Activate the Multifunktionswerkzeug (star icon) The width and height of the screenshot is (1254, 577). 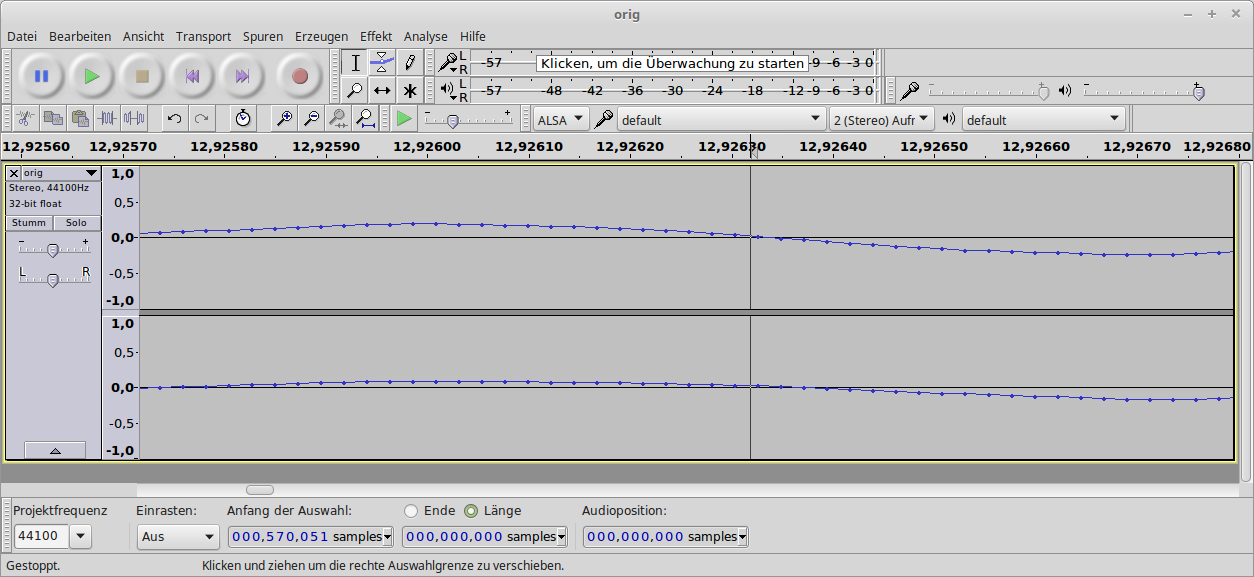tap(409, 90)
